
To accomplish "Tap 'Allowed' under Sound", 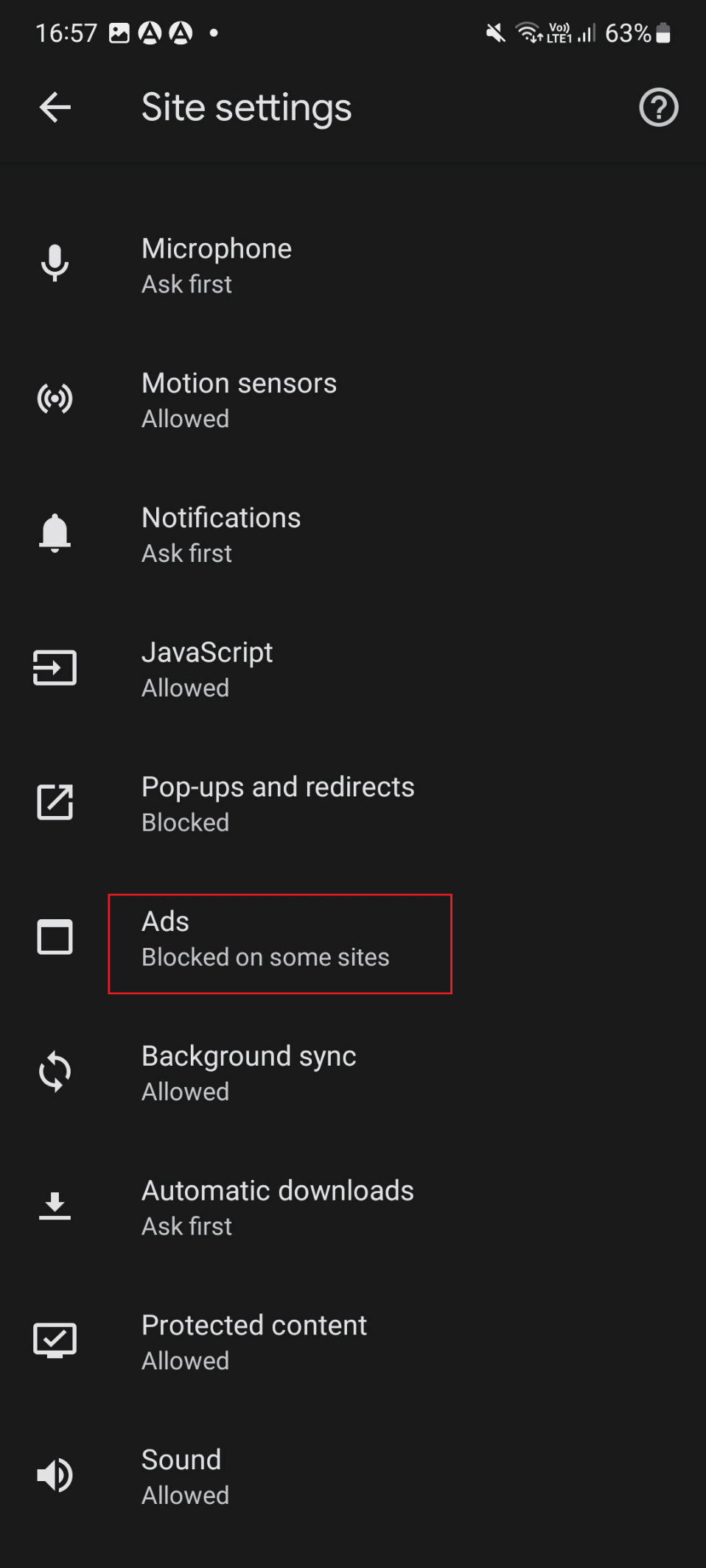I will coord(186,1495).
